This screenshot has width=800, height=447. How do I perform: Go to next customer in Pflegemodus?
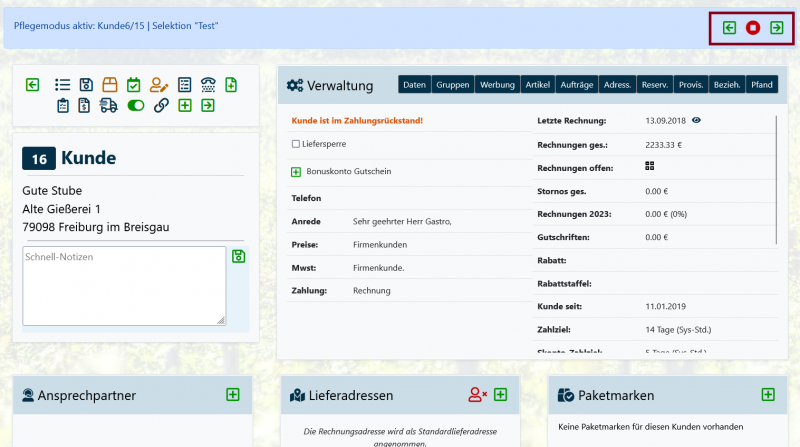777,28
